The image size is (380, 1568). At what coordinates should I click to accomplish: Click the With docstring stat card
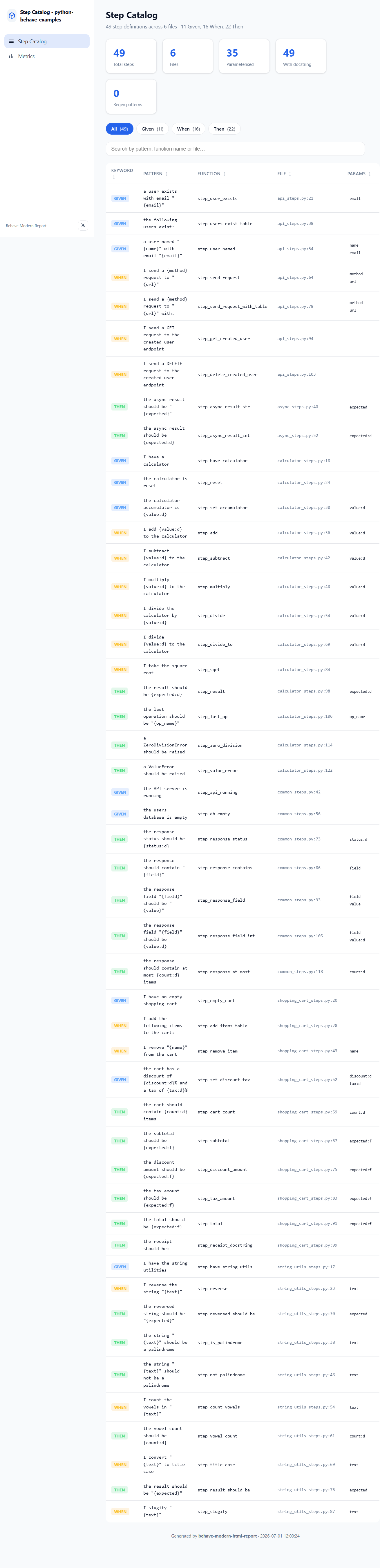301,56
